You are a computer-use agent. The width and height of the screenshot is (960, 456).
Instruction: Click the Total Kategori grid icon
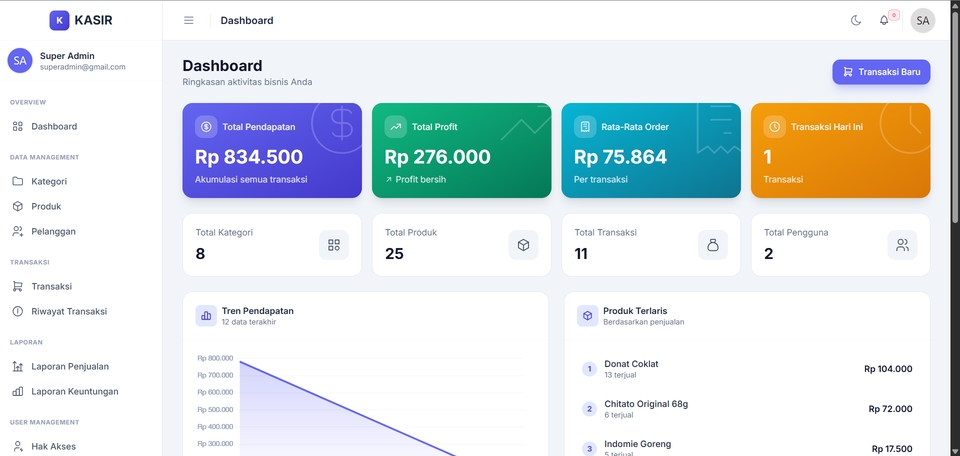334,245
